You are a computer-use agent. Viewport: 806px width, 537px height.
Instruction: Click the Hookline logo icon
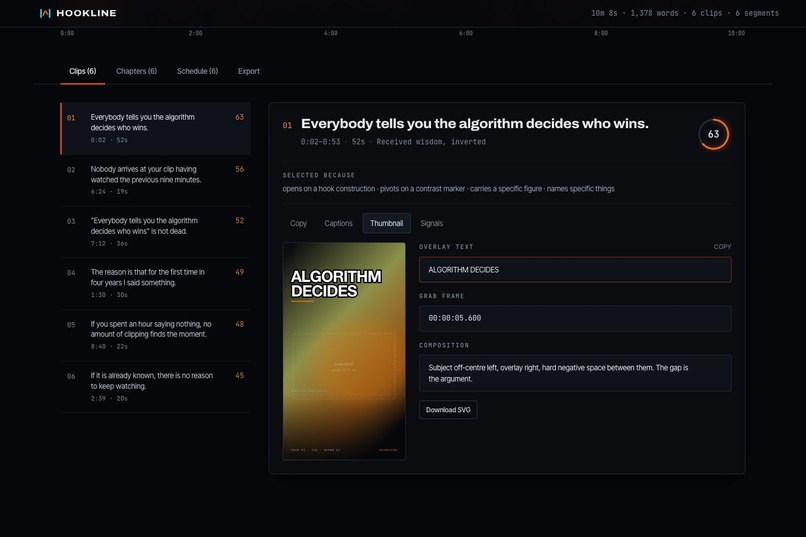tap(45, 13)
